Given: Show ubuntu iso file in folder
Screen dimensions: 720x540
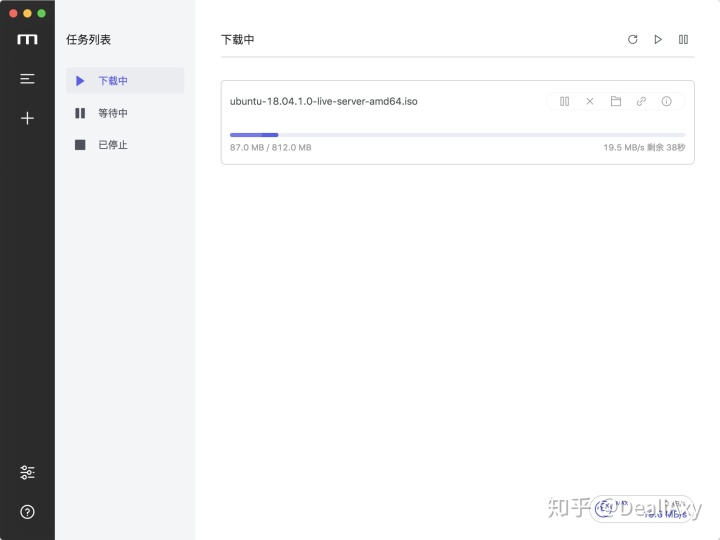Looking at the screenshot, I should pyautogui.click(x=616, y=101).
